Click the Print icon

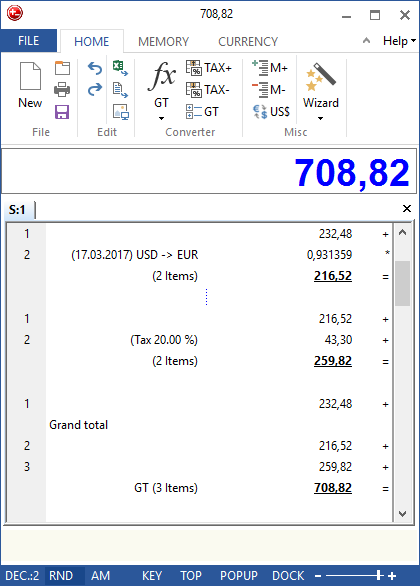(62, 90)
